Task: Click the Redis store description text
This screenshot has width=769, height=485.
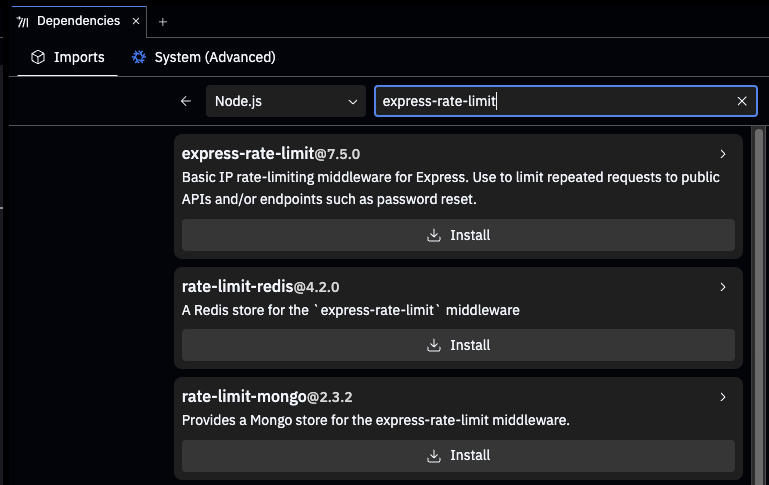Action: (351, 310)
